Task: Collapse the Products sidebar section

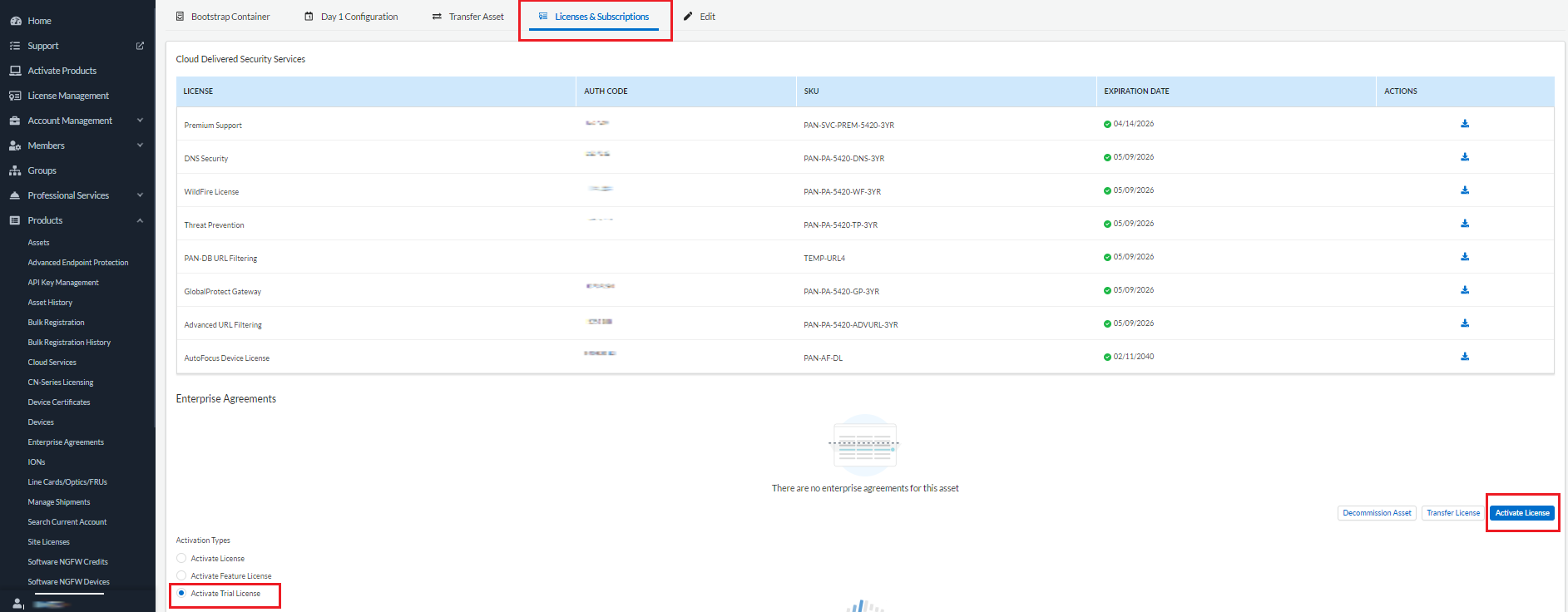Action: point(140,220)
